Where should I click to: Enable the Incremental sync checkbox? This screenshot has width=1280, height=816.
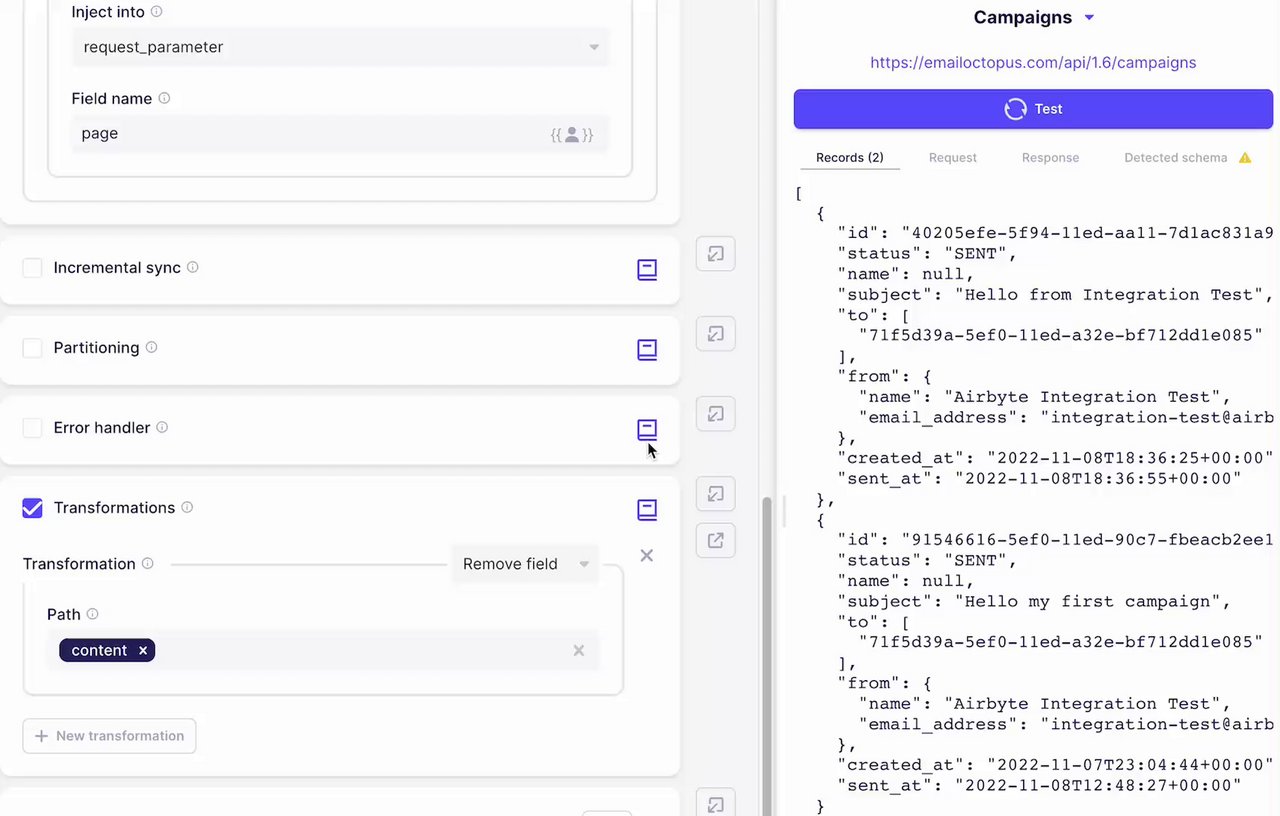point(33,268)
